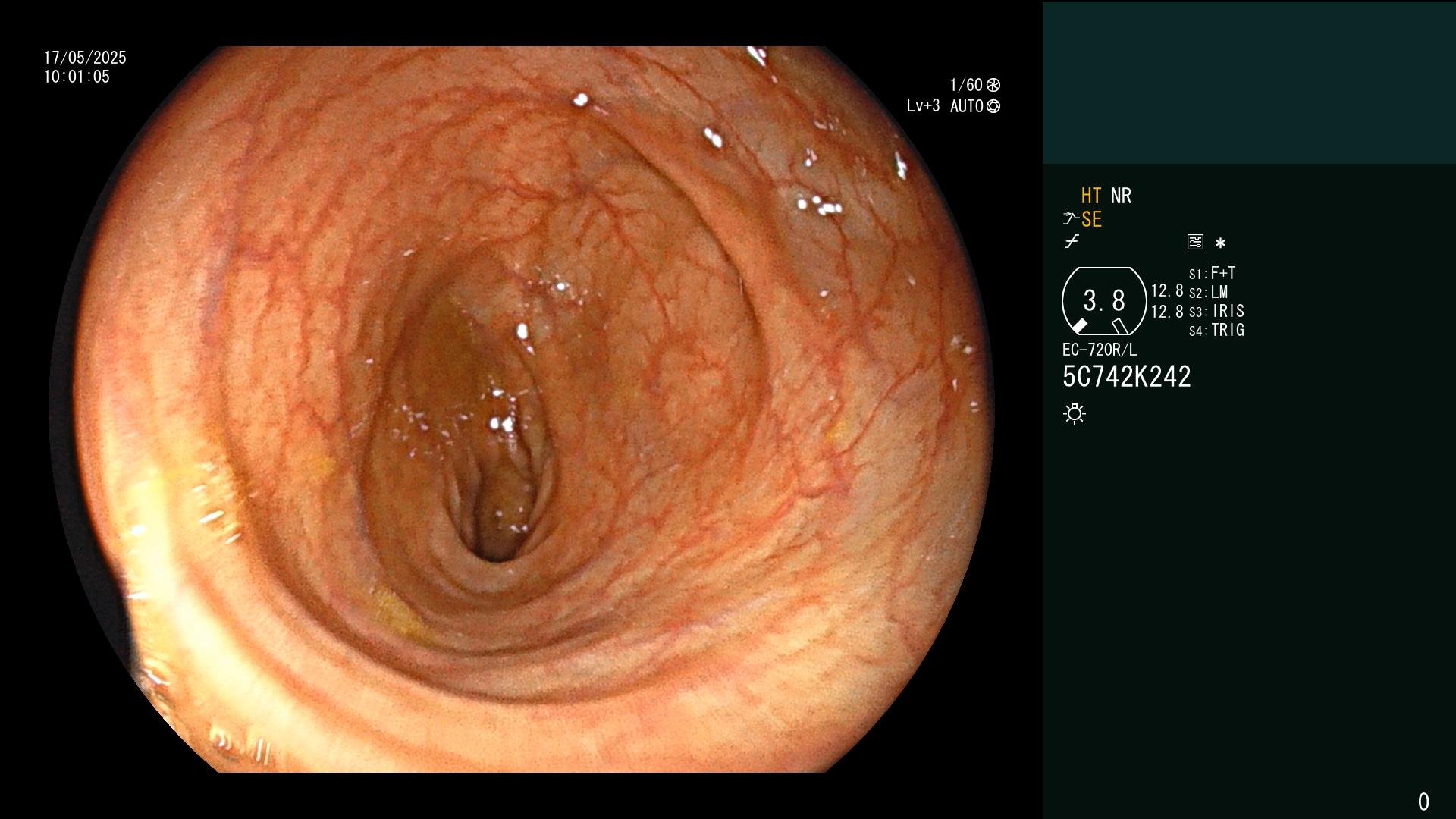Viewport: 1456px width, 819px height.
Task: Click the 12.8 value beside S3: IRIS
Action: 1167,311
